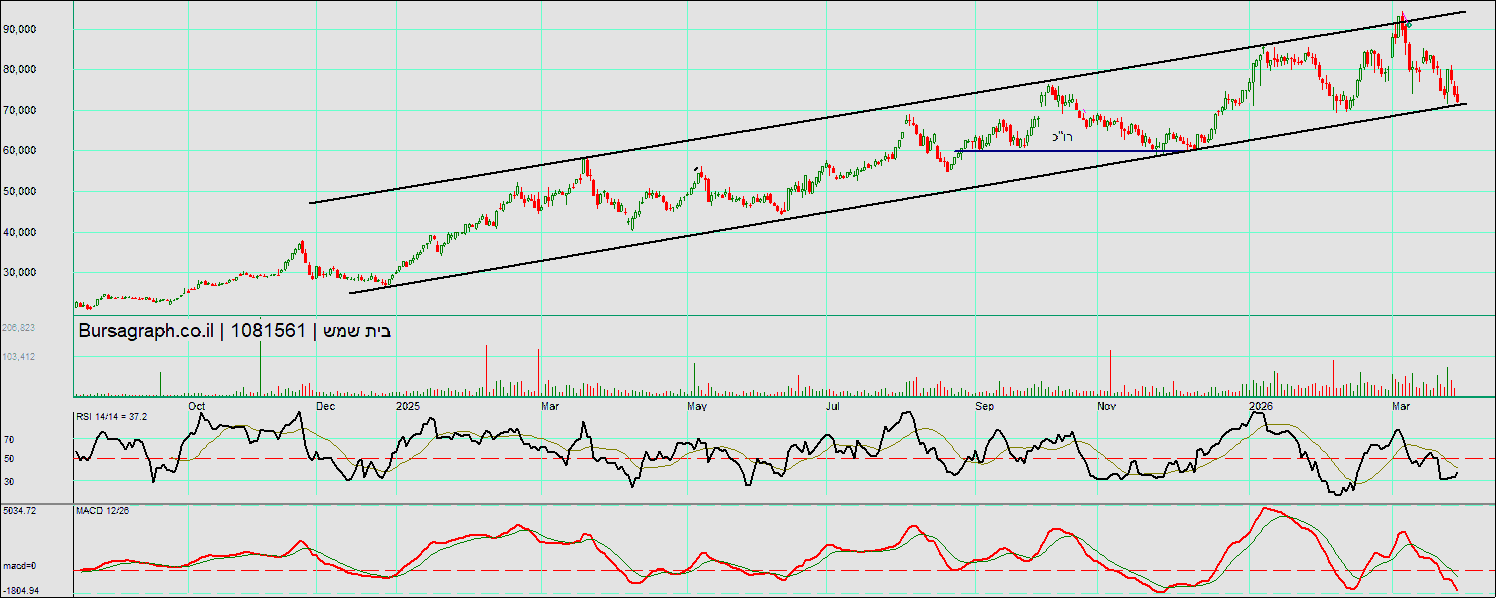Click the Jul date label

833,406
